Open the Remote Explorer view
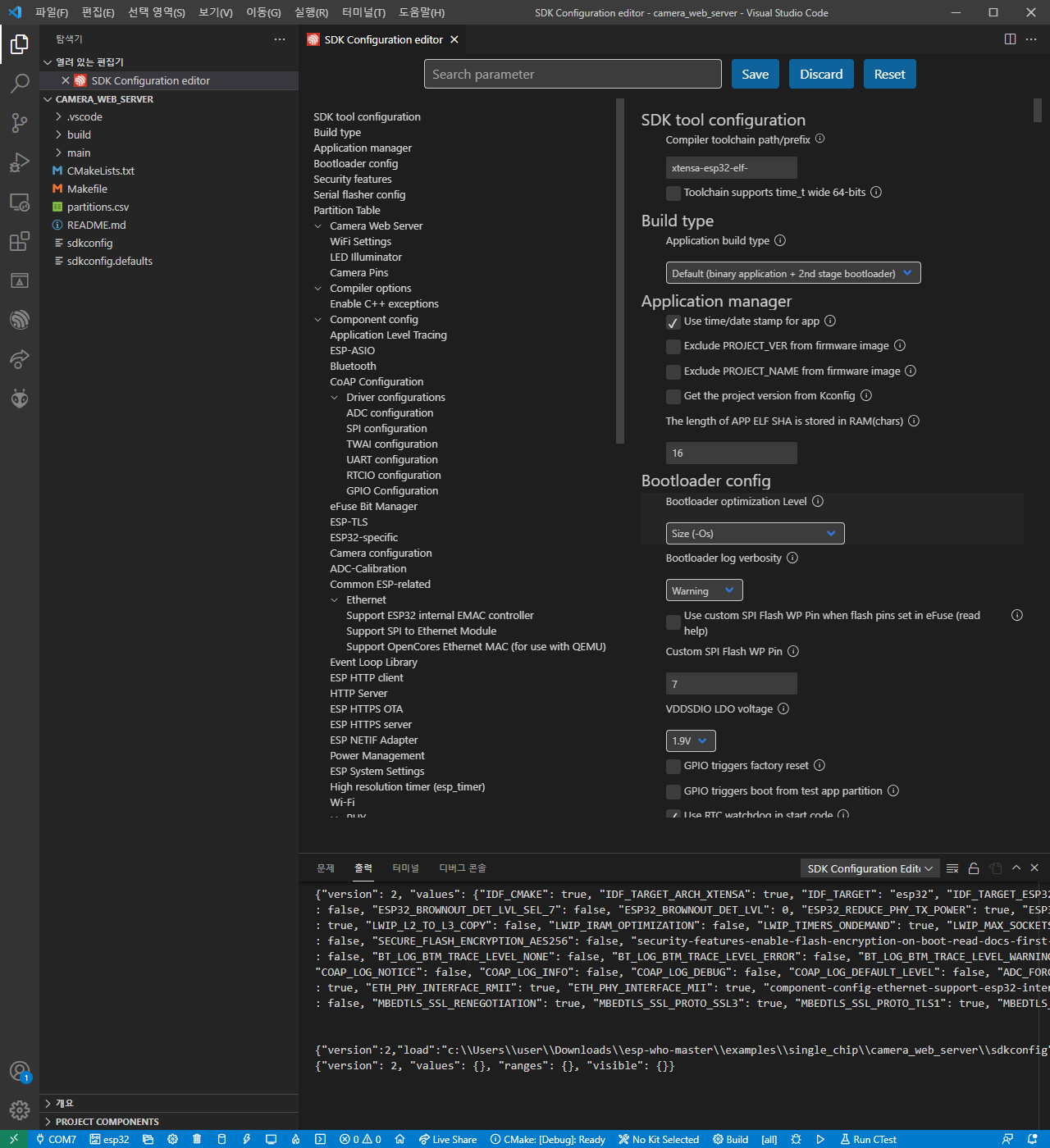1050x1148 pixels. click(20, 202)
